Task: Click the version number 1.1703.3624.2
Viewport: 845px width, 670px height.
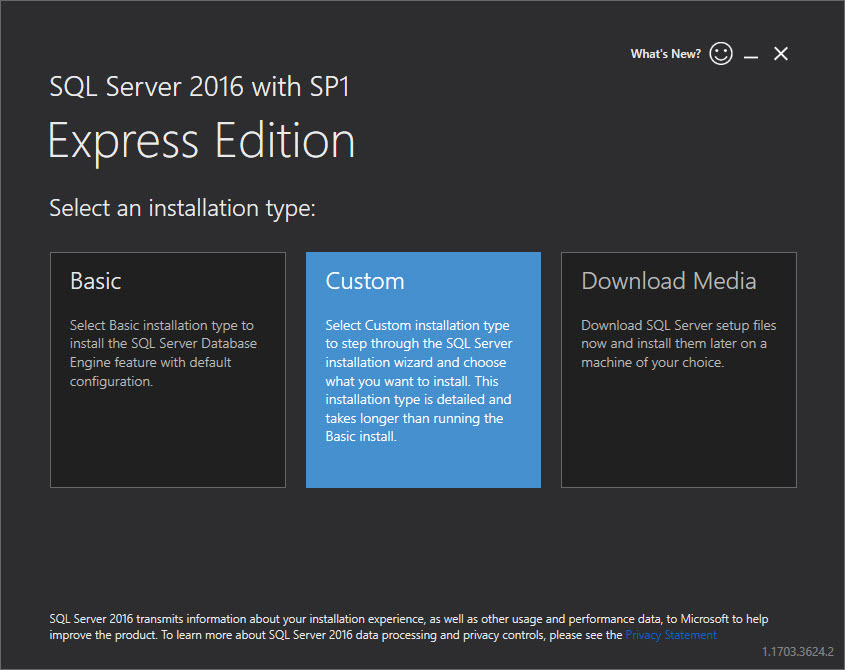Action: (798, 652)
